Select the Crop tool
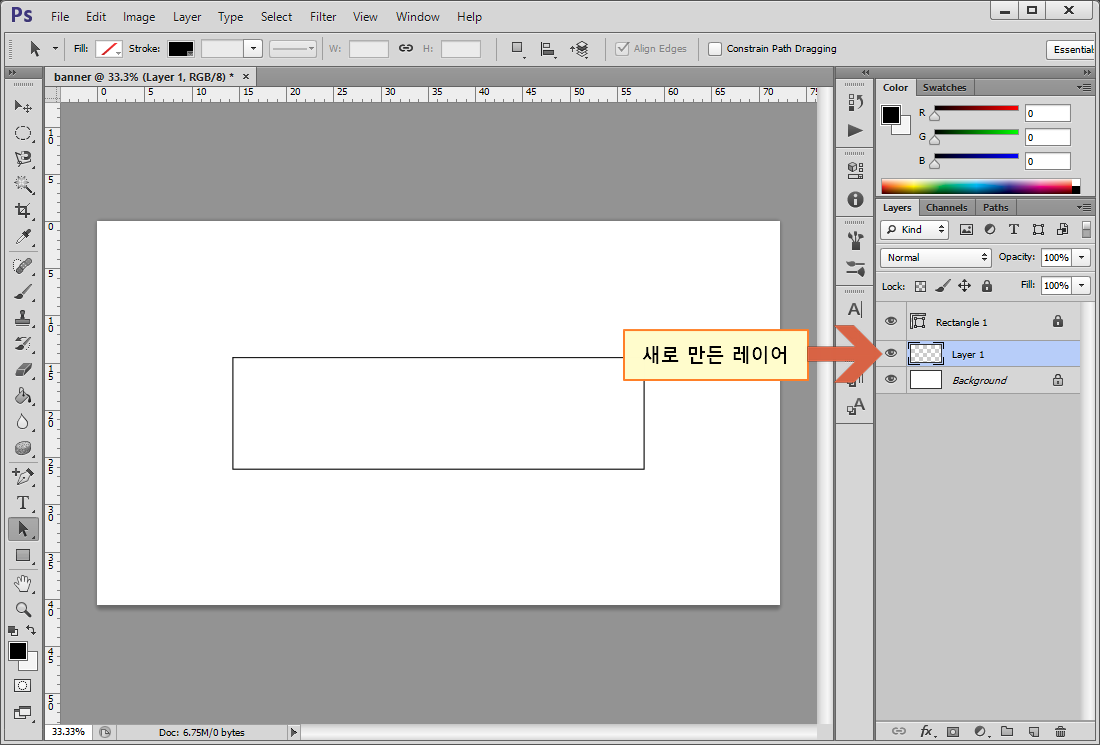The height and width of the screenshot is (745, 1100). tap(23, 211)
